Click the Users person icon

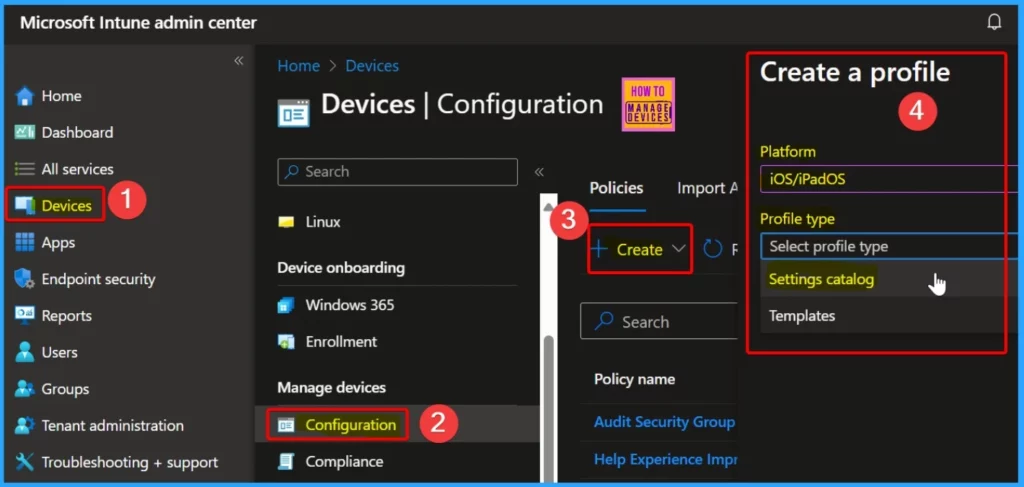24,352
